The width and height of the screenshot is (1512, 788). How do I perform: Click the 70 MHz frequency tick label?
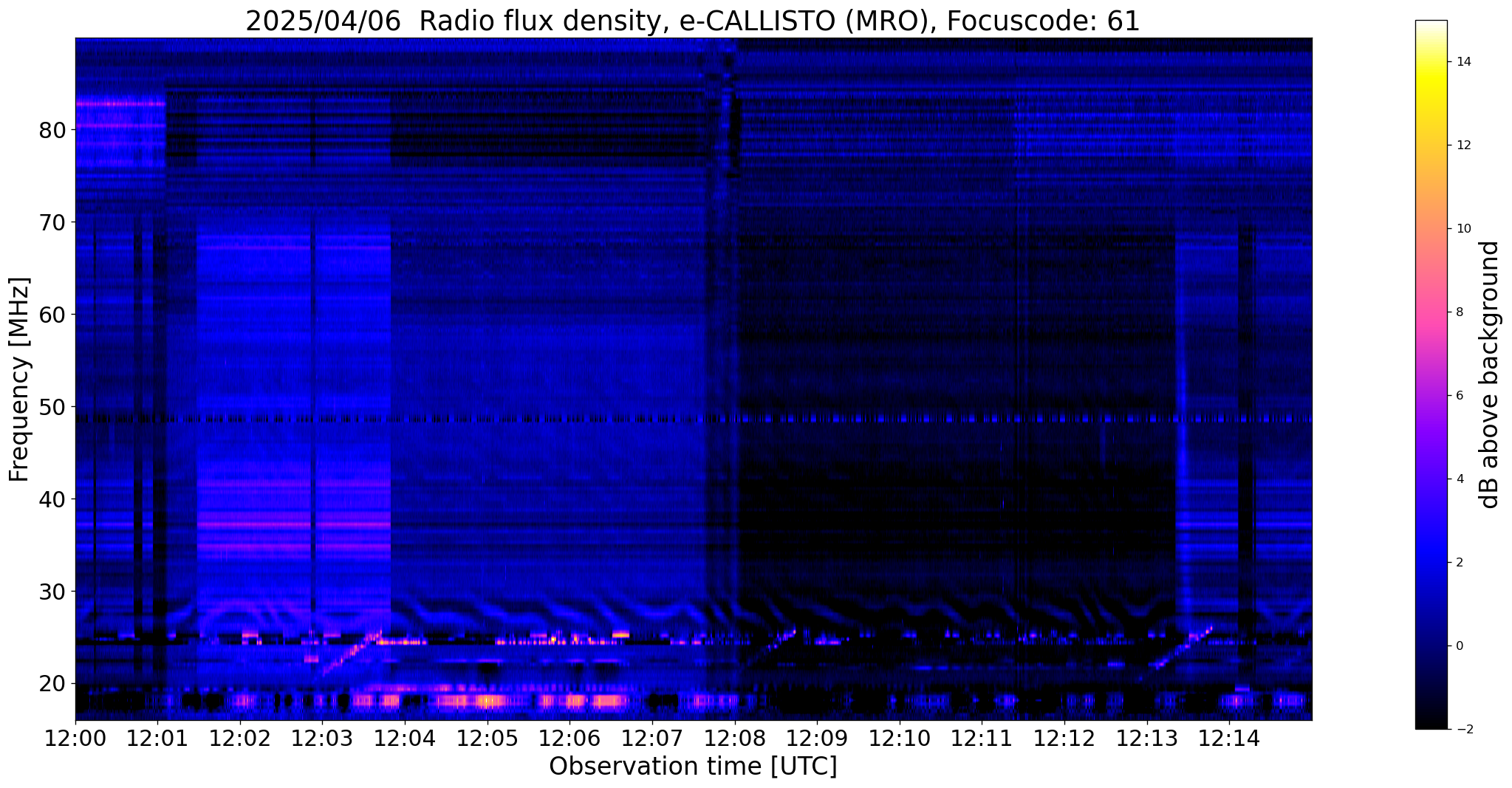click(x=52, y=222)
